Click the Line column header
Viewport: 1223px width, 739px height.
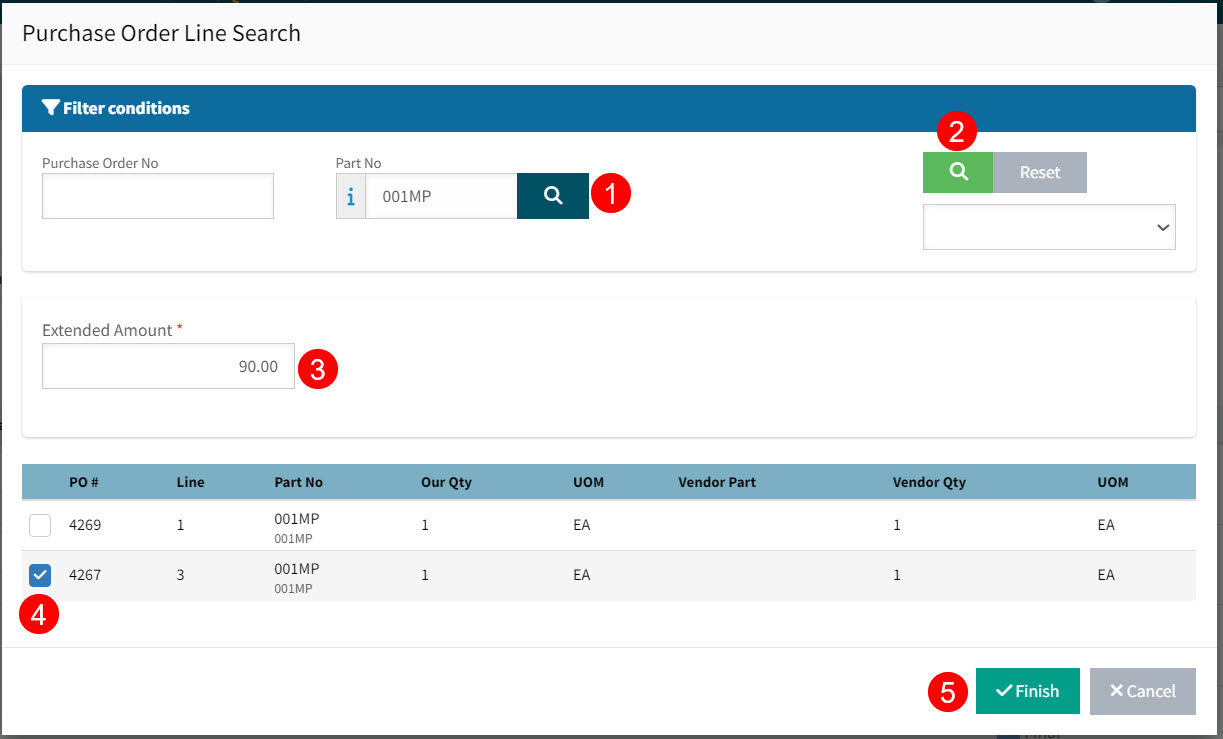[190, 482]
